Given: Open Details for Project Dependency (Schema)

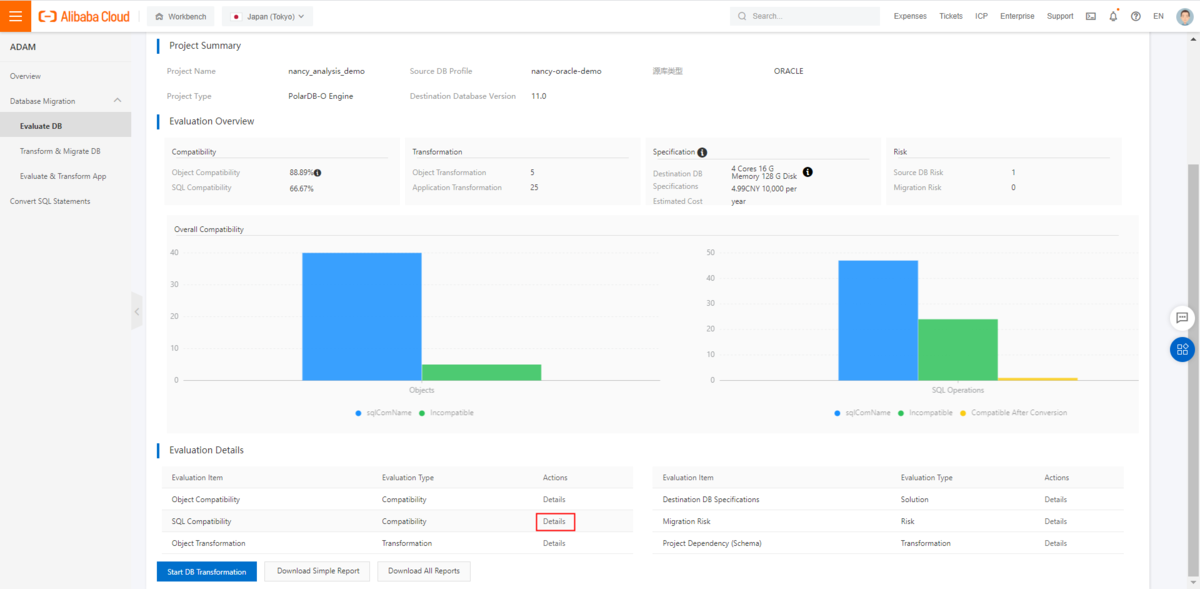Looking at the screenshot, I should coord(1055,543).
